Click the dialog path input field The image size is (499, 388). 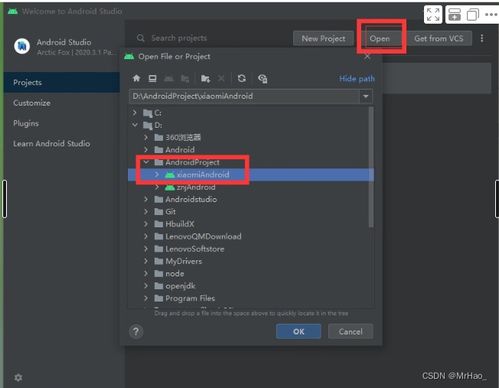tap(244, 96)
